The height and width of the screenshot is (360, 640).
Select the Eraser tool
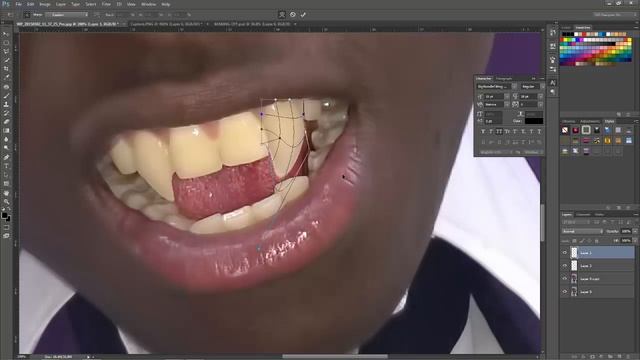6,122
